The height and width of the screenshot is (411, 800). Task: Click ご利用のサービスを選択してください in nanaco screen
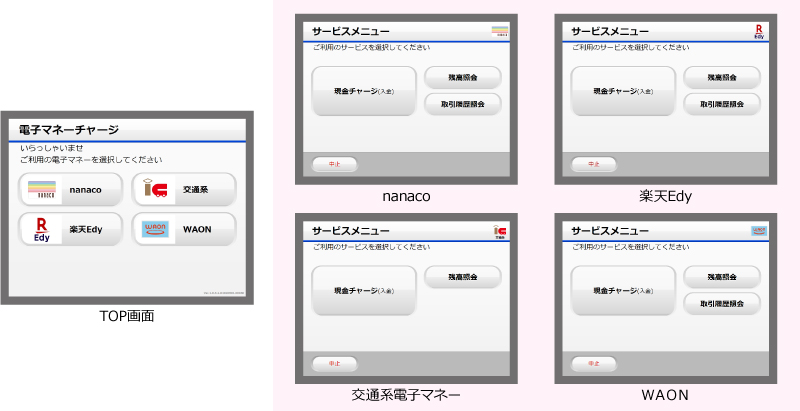371,48
